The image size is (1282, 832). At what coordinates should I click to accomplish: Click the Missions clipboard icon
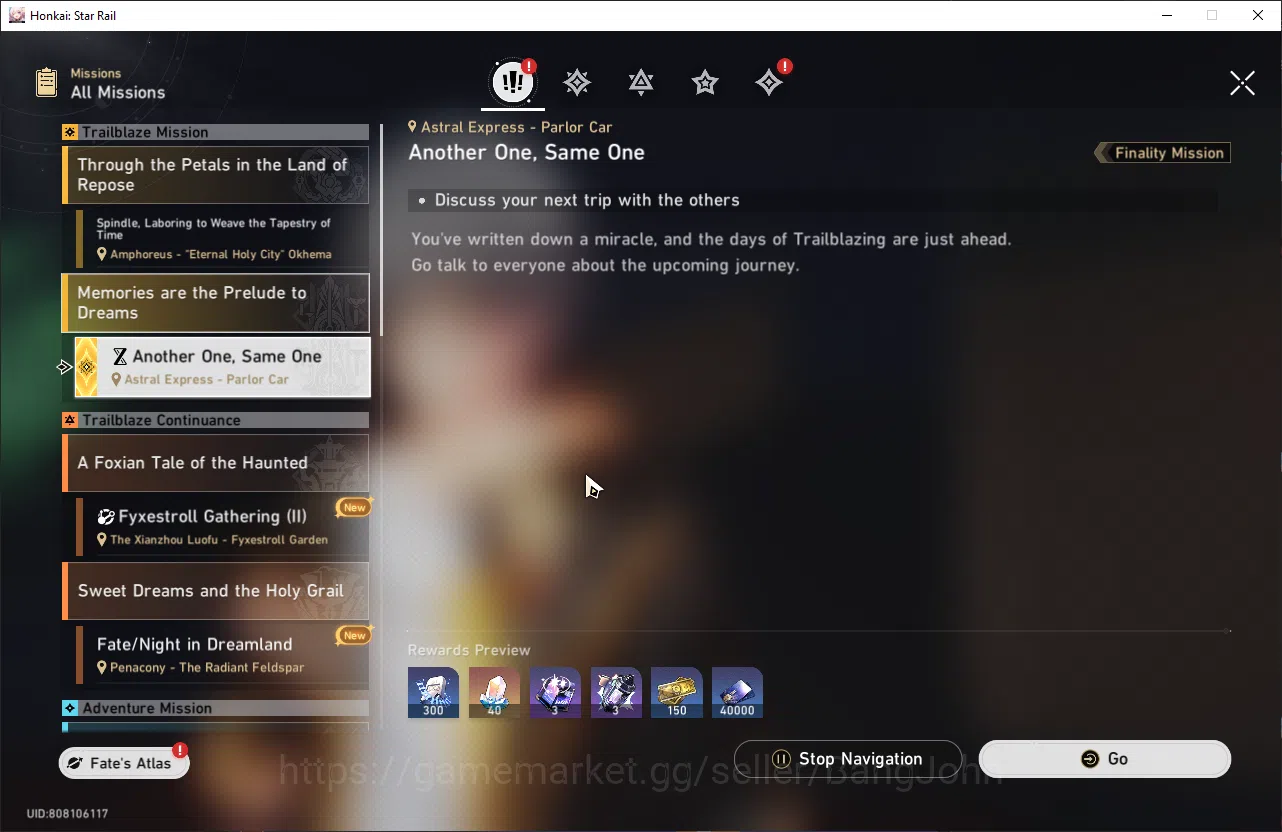tap(46, 82)
